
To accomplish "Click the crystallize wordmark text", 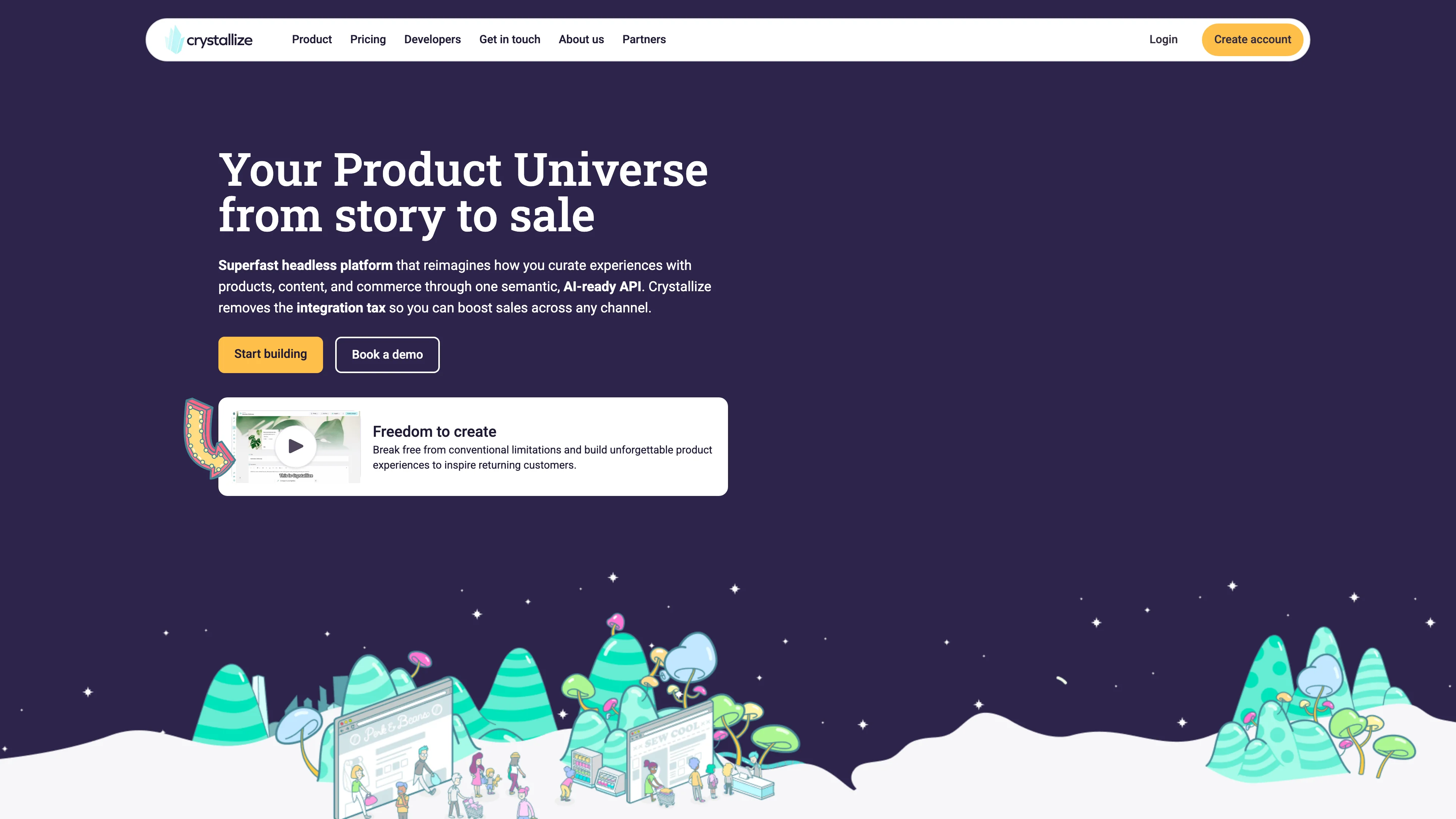I will click(x=219, y=40).
